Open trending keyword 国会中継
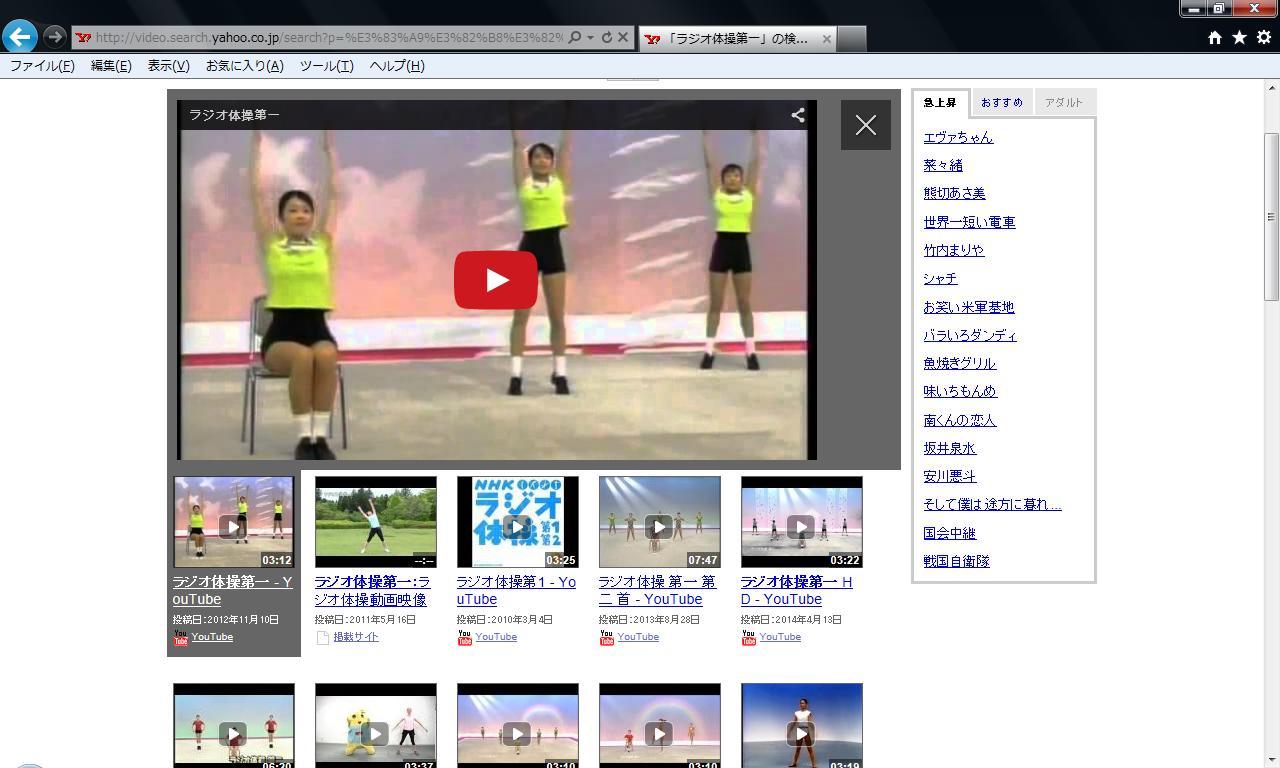The height and width of the screenshot is (768, 1280). pyautogui.click(x=949, y=533)
